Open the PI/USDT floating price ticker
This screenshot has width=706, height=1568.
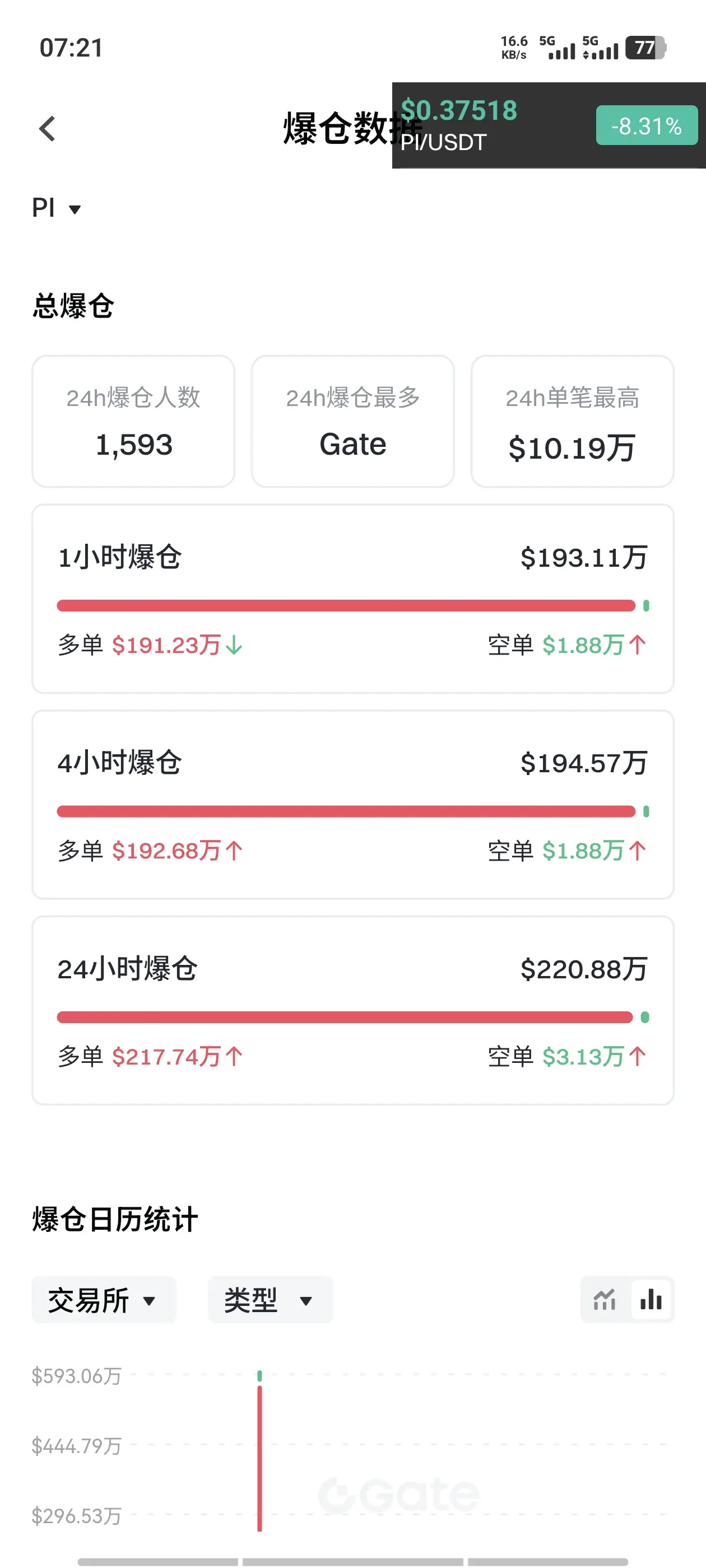[549, 125]
